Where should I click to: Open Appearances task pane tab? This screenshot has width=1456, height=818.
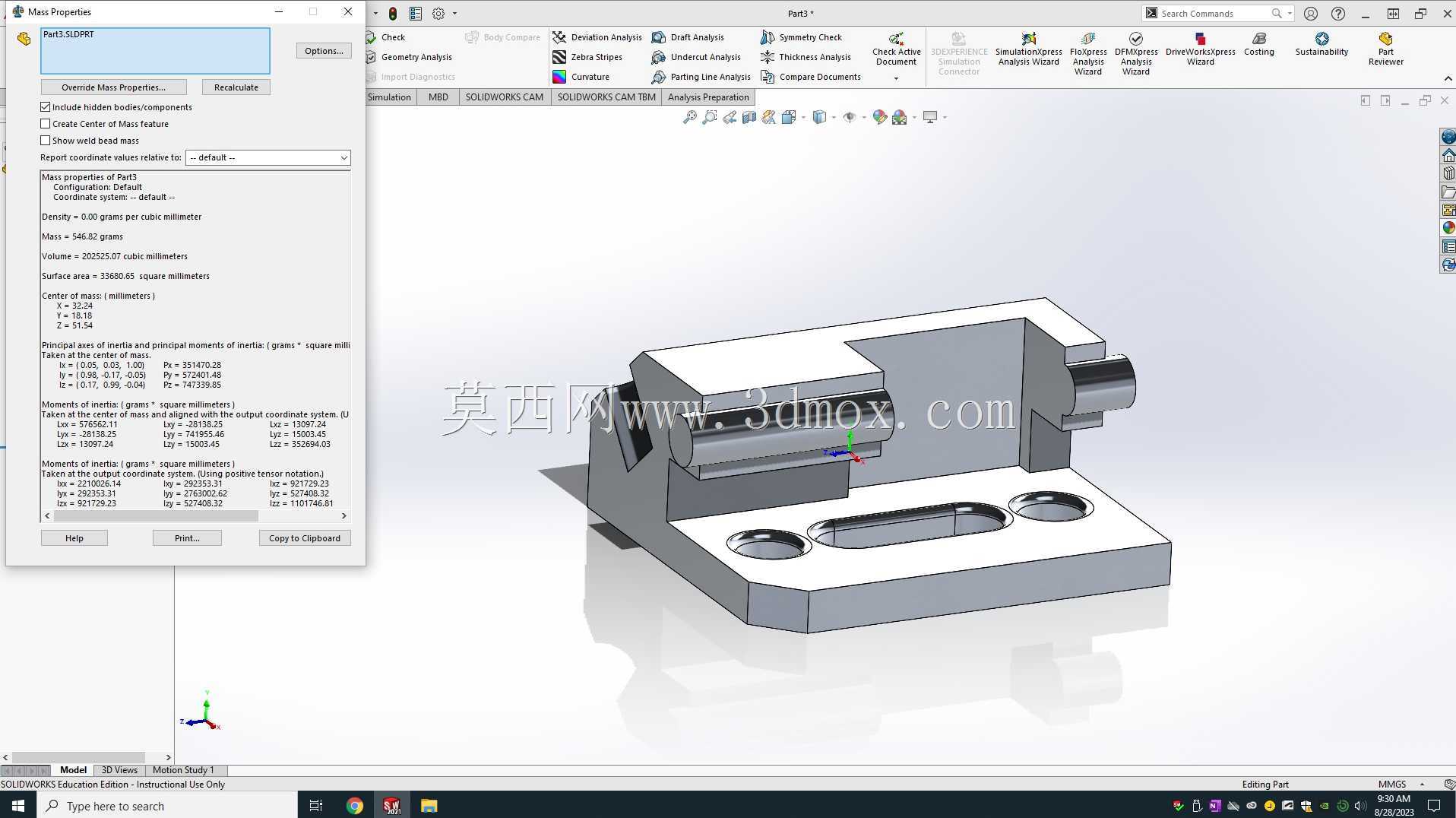point(1448,227)
